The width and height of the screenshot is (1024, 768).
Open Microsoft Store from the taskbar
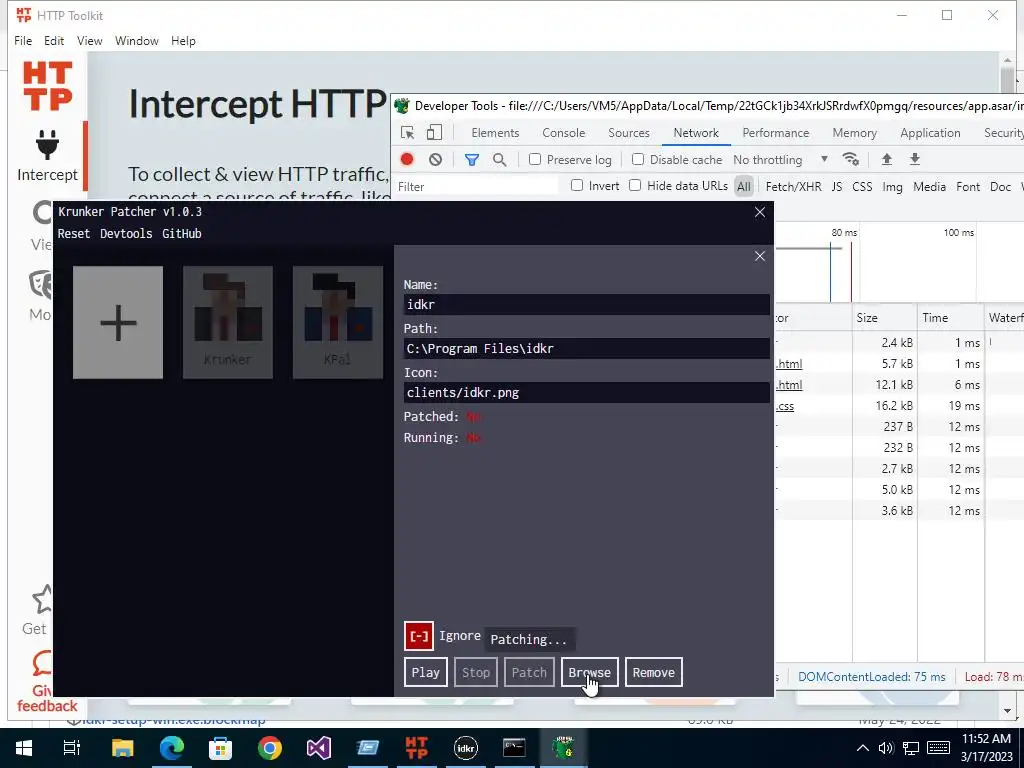221,748
